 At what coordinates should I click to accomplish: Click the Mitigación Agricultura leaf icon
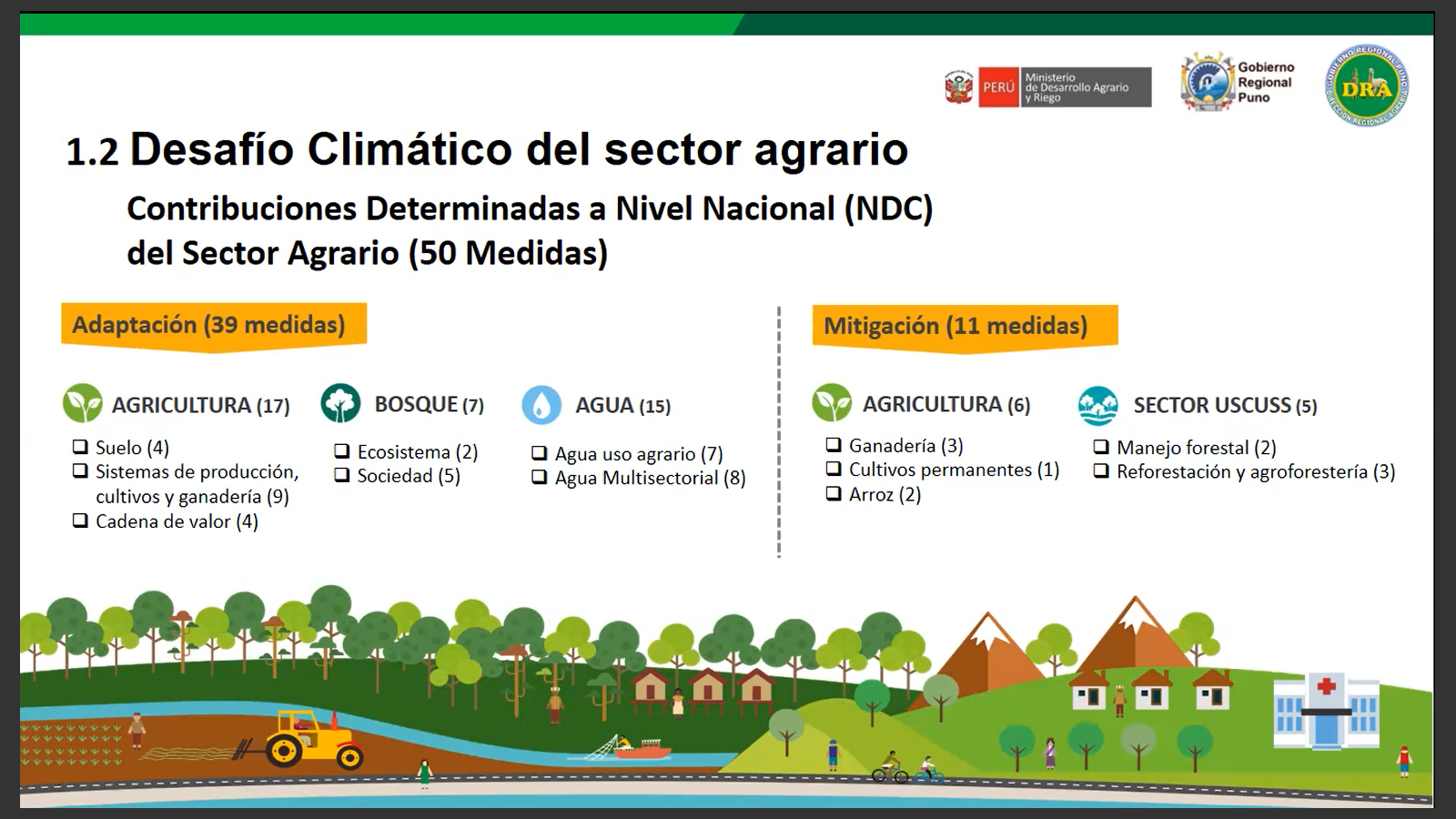(x=832, y=402)
